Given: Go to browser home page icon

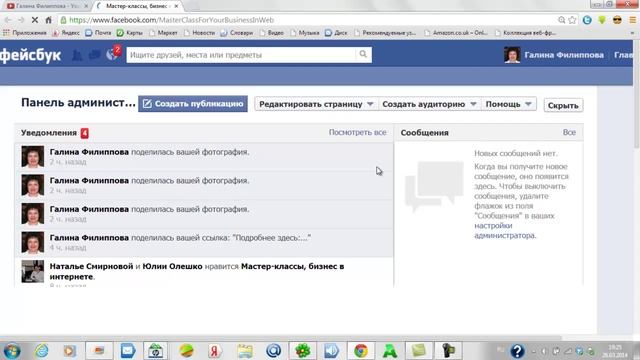Looking at the screenshot, I should pyautogui.click(x=48, y=20).
